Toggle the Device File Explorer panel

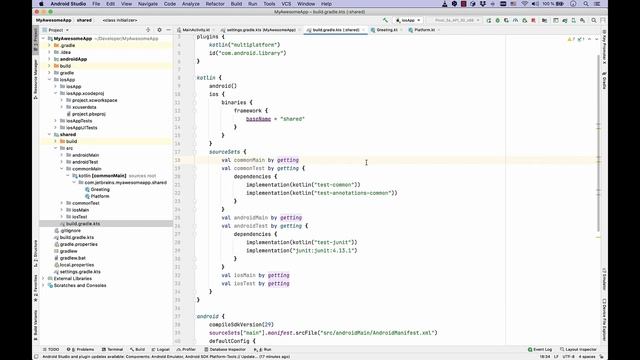click(604, 320)
